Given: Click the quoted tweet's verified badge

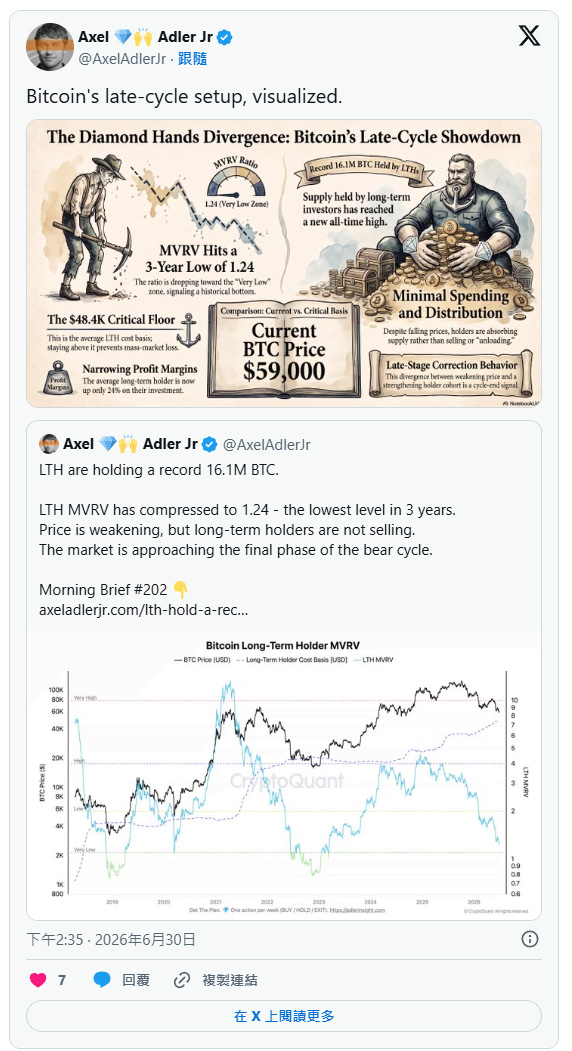Looking at the screenshot, I should coord(210,444).
